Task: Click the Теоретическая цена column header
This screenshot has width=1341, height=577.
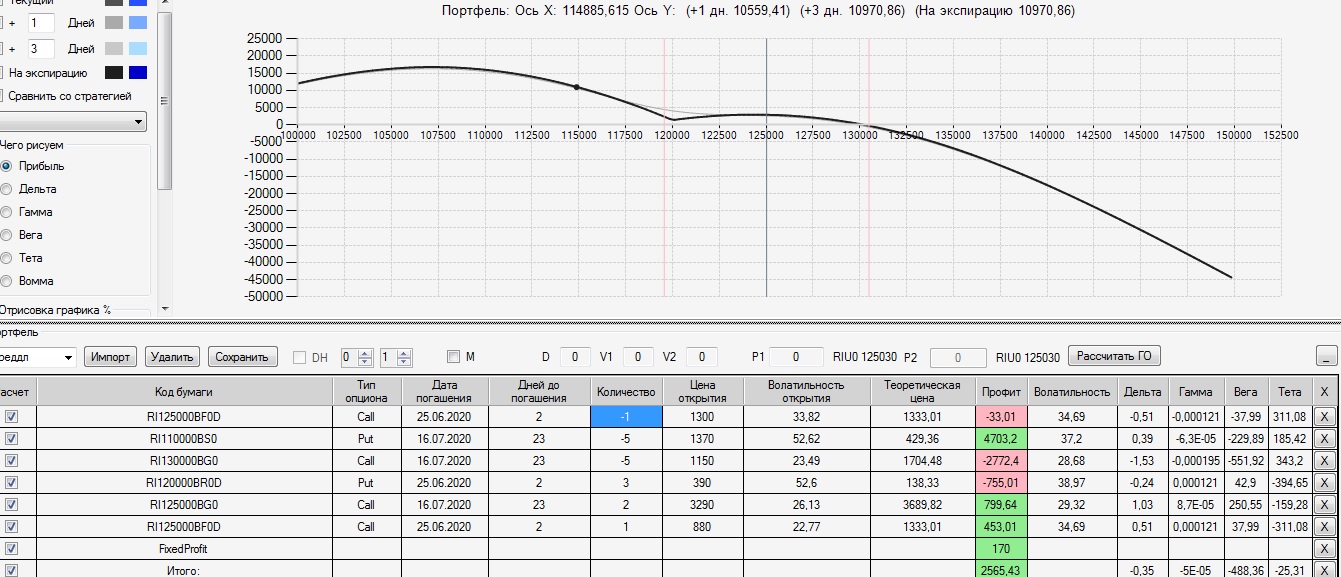Action: click(923, 391)
